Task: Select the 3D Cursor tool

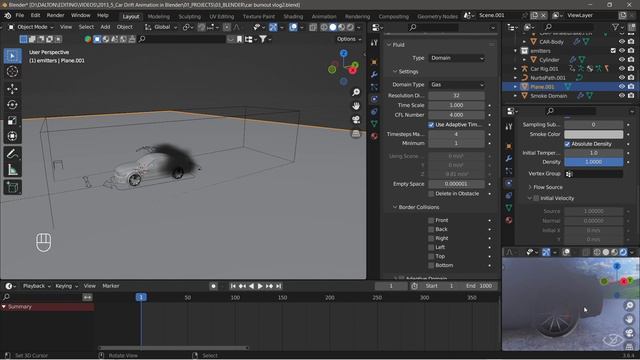Action: click(x=12, y=71)
